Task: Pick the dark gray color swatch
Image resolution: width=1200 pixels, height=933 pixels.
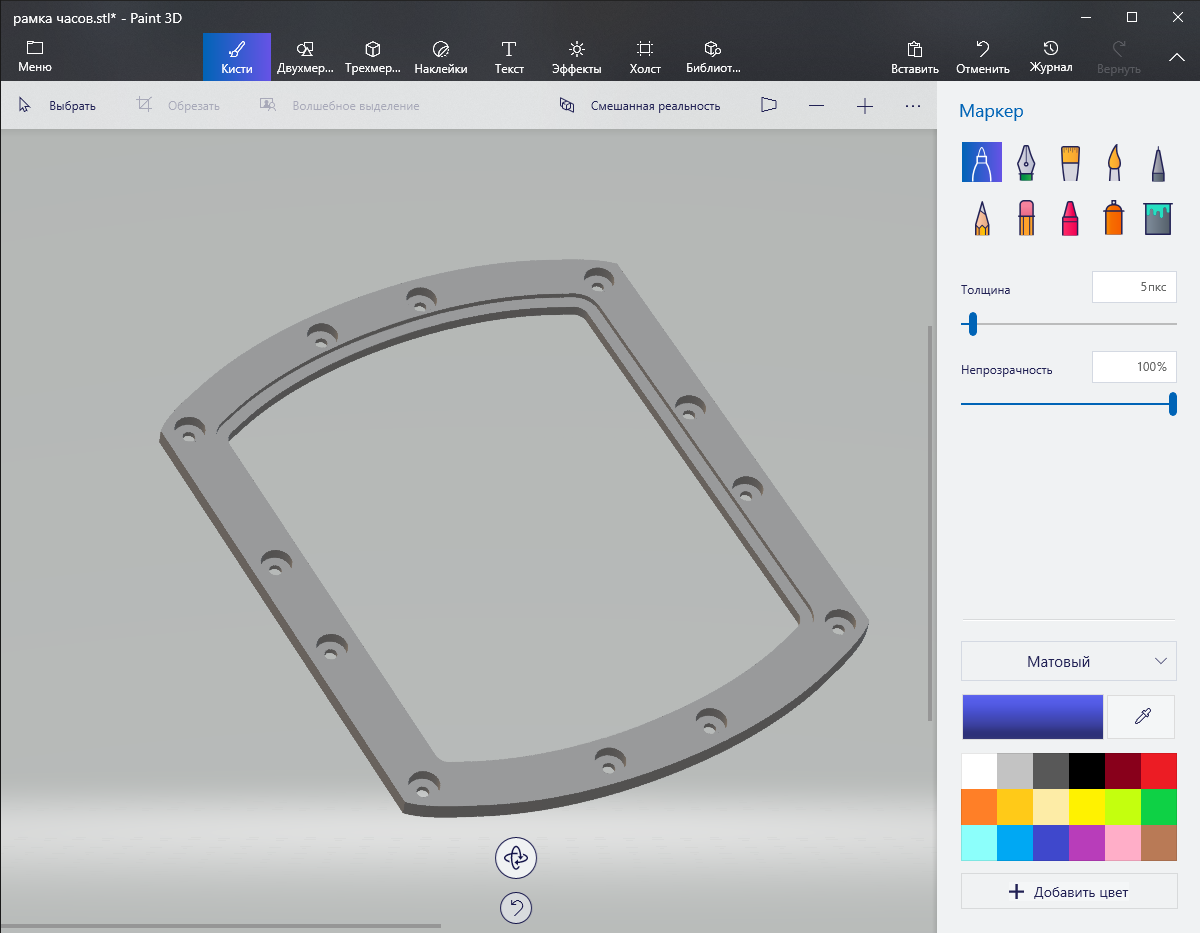Action: [x=1051, y=771]
